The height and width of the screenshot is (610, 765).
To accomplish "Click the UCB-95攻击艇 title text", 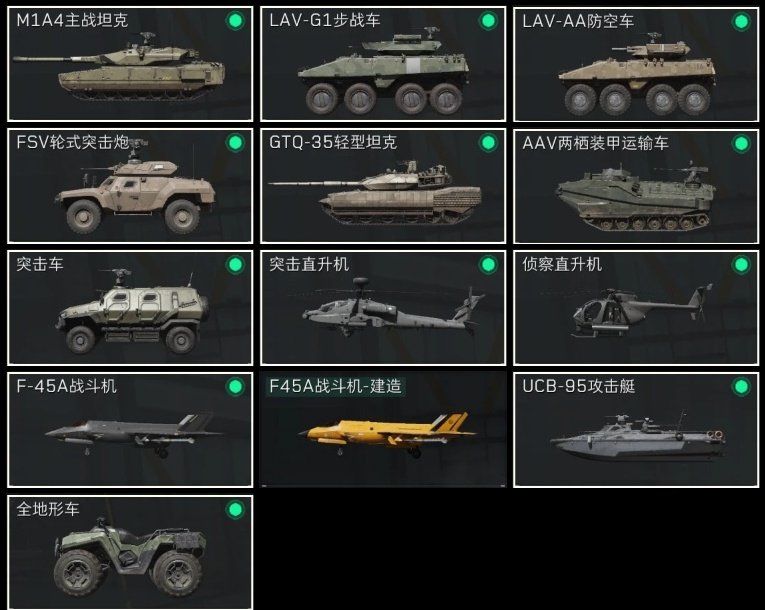I will [579, 386].
